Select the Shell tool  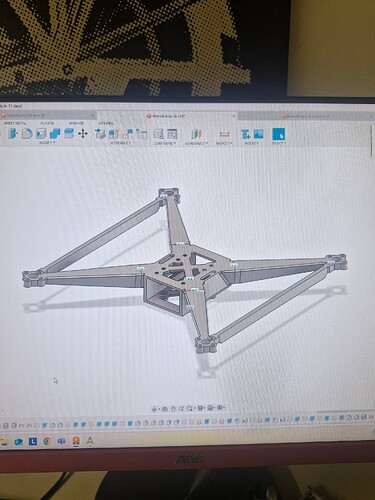41,134
